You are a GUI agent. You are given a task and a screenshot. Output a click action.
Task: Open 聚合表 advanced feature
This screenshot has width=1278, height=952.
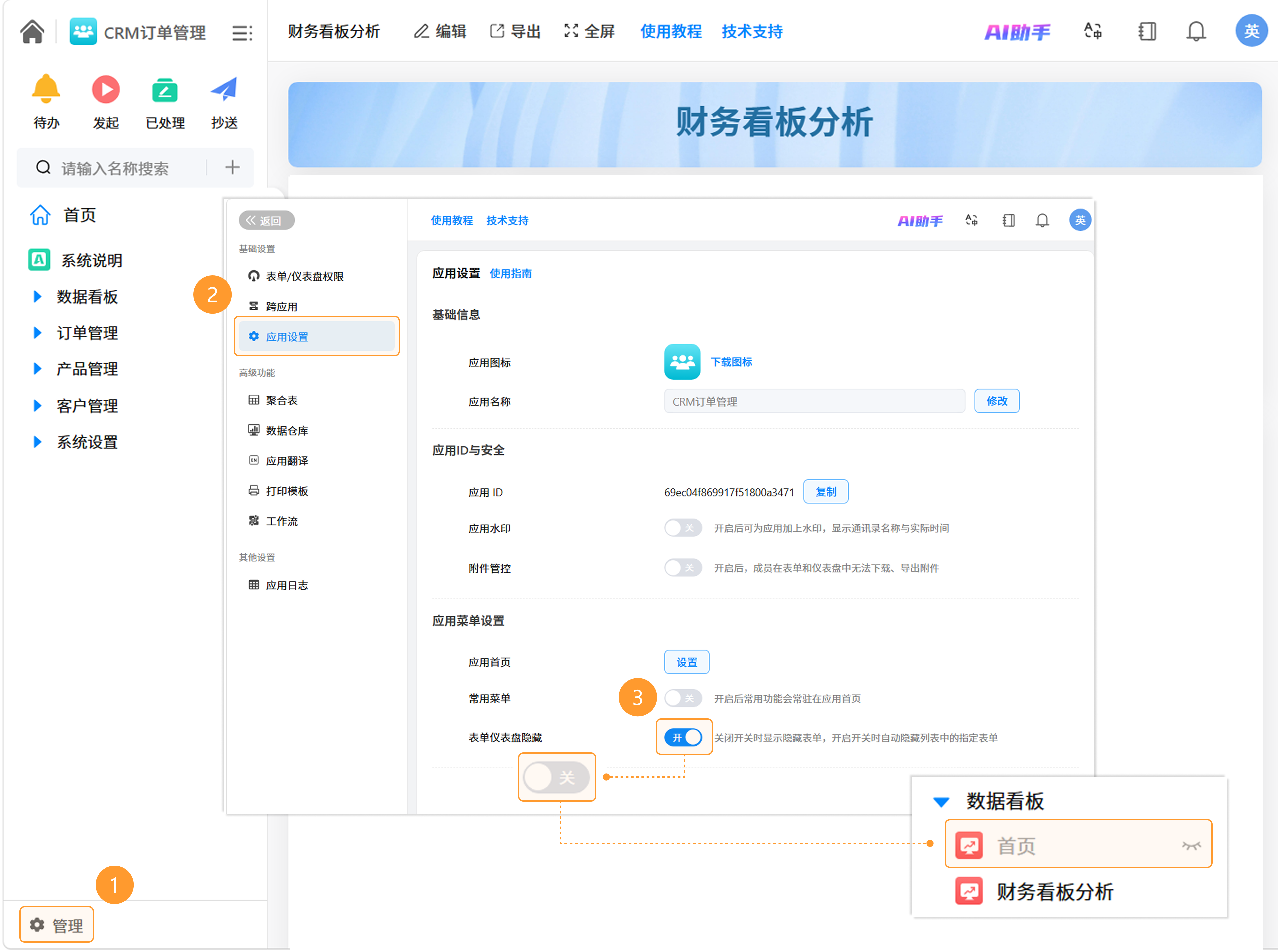(x=273, y=400)
